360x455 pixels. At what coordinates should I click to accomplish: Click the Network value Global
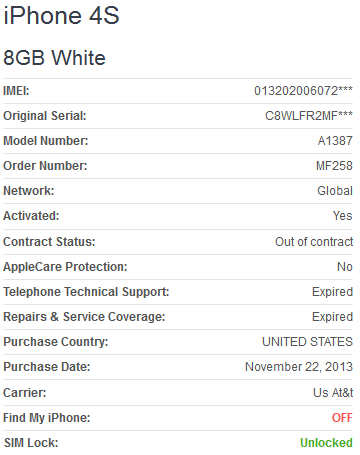point(335,191)
